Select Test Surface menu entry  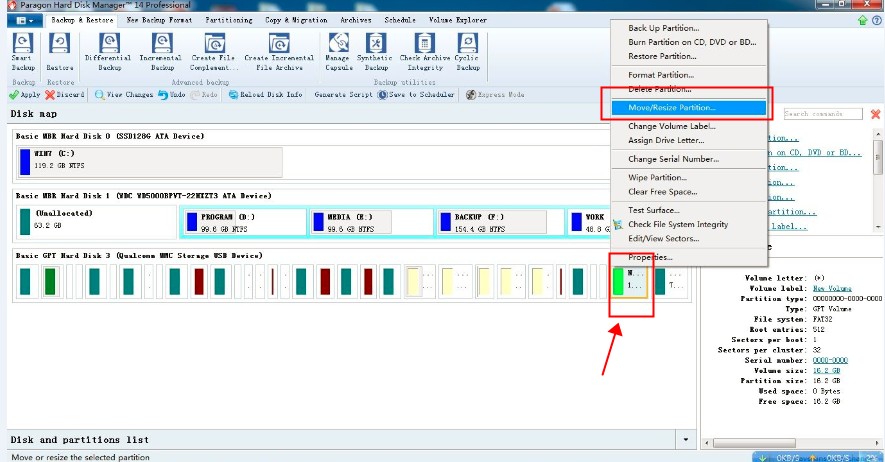pos(689,210)
